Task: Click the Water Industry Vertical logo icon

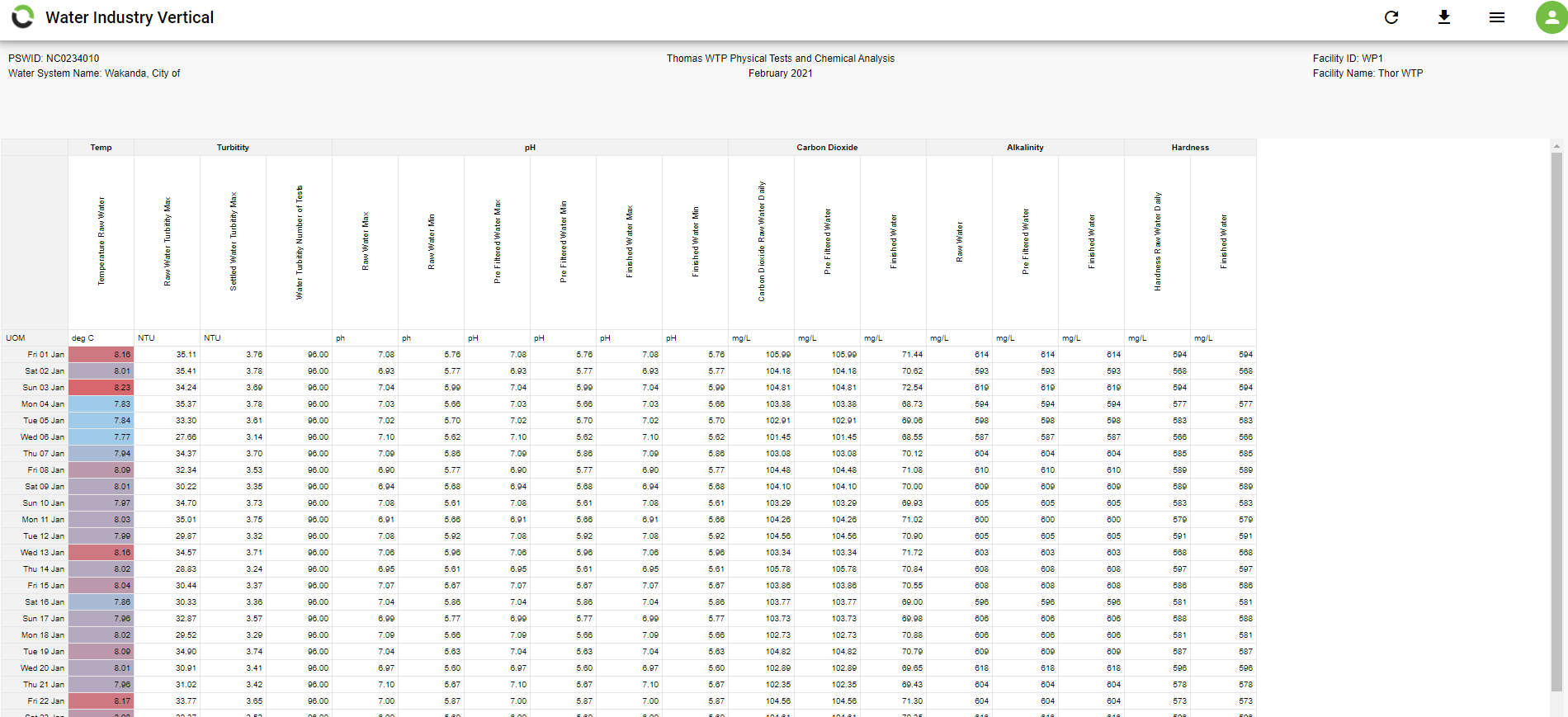Action: pos(22,17)
